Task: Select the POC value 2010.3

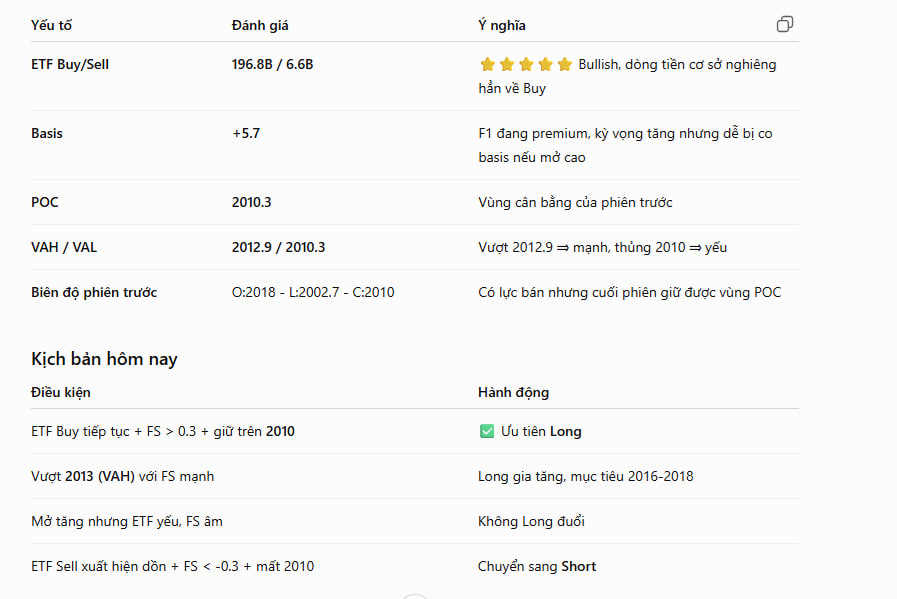Action: point(252,202)
